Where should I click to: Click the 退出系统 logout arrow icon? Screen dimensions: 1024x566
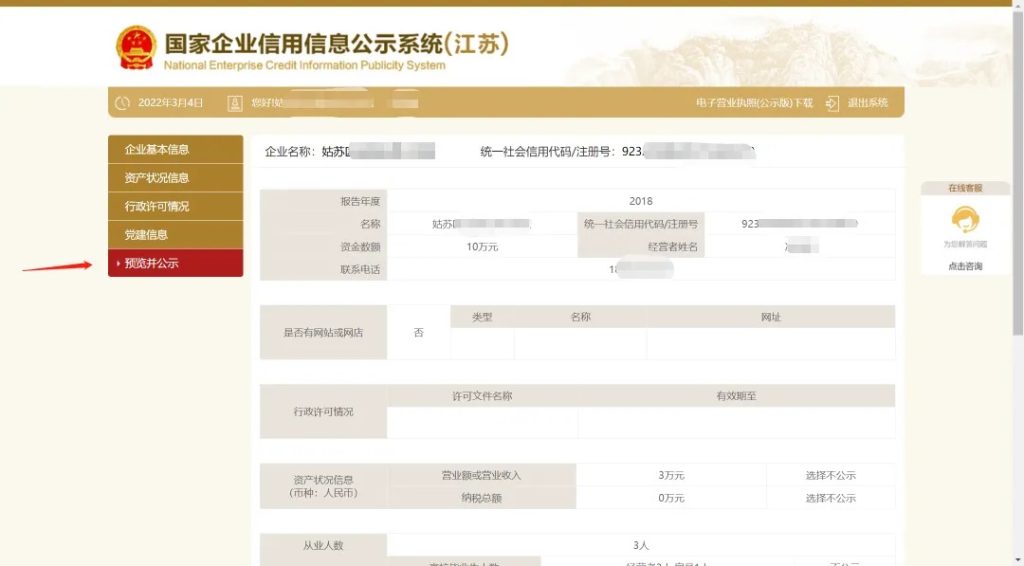pyautogui.click(x=832, y=103)
